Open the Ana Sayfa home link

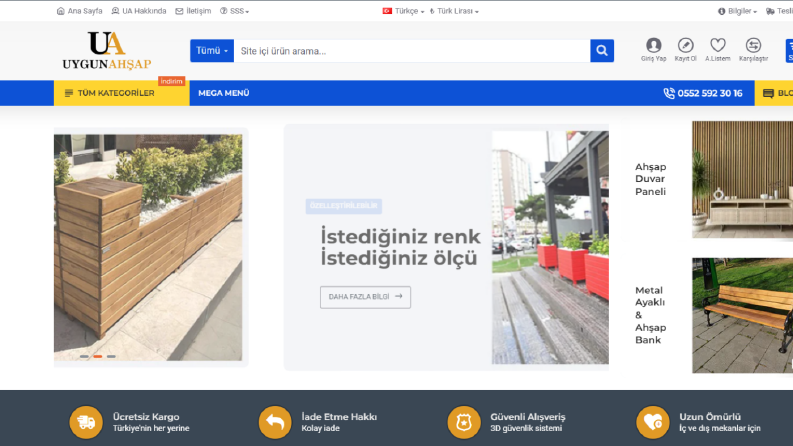[x=79, y=11]
